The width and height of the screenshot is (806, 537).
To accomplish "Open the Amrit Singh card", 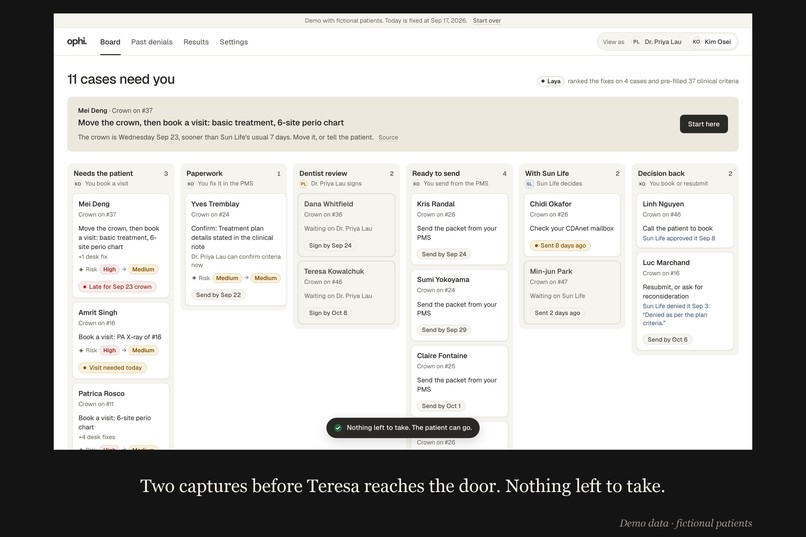I will tap(121, 340).
